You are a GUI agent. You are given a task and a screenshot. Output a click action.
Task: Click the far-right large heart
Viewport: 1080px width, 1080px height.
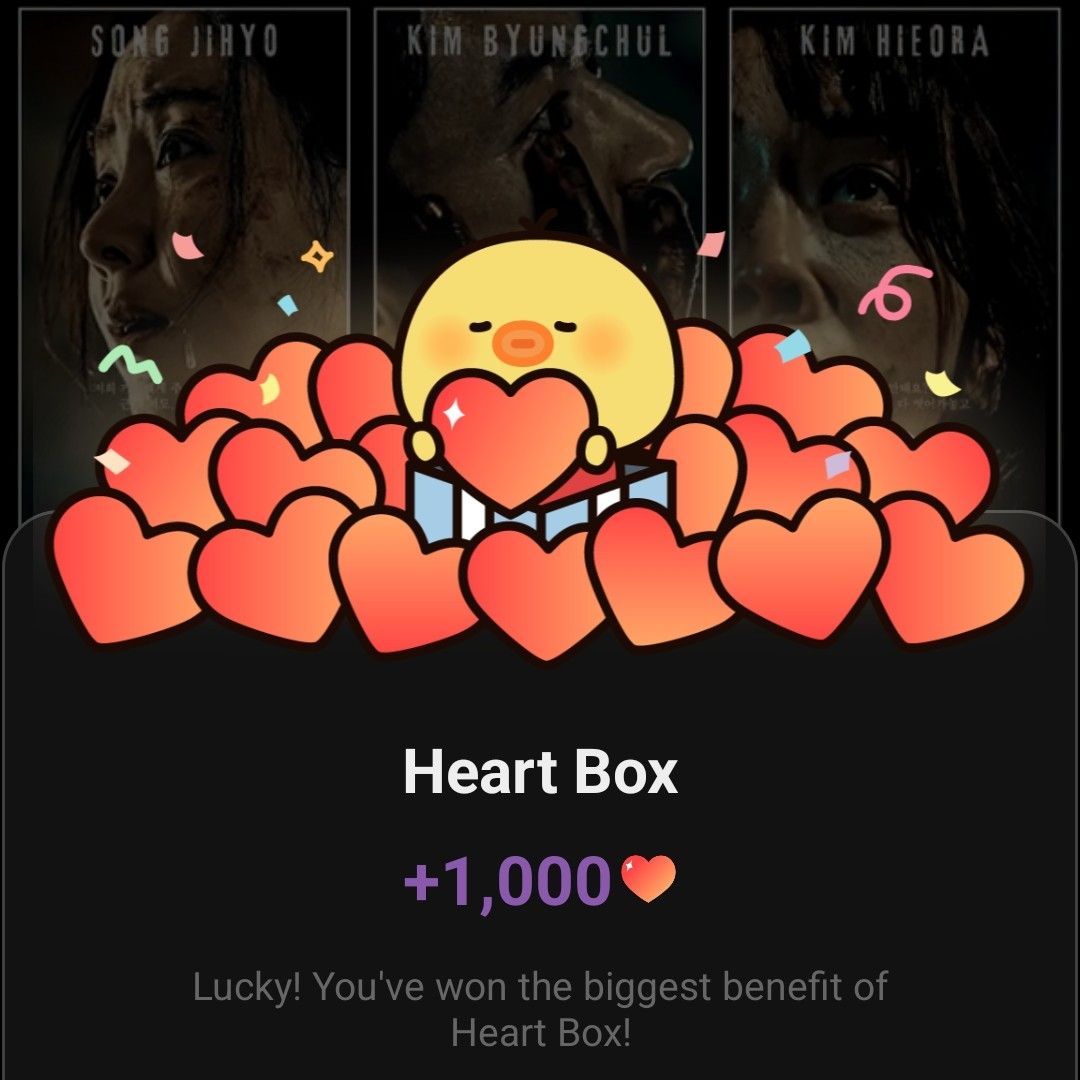pos(951,572)
